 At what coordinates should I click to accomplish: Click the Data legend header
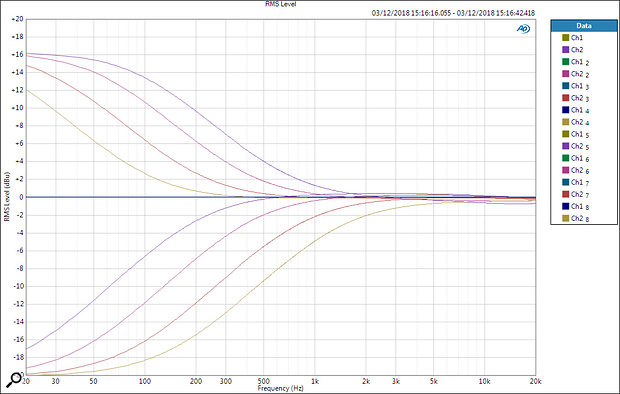pos(584,26)
